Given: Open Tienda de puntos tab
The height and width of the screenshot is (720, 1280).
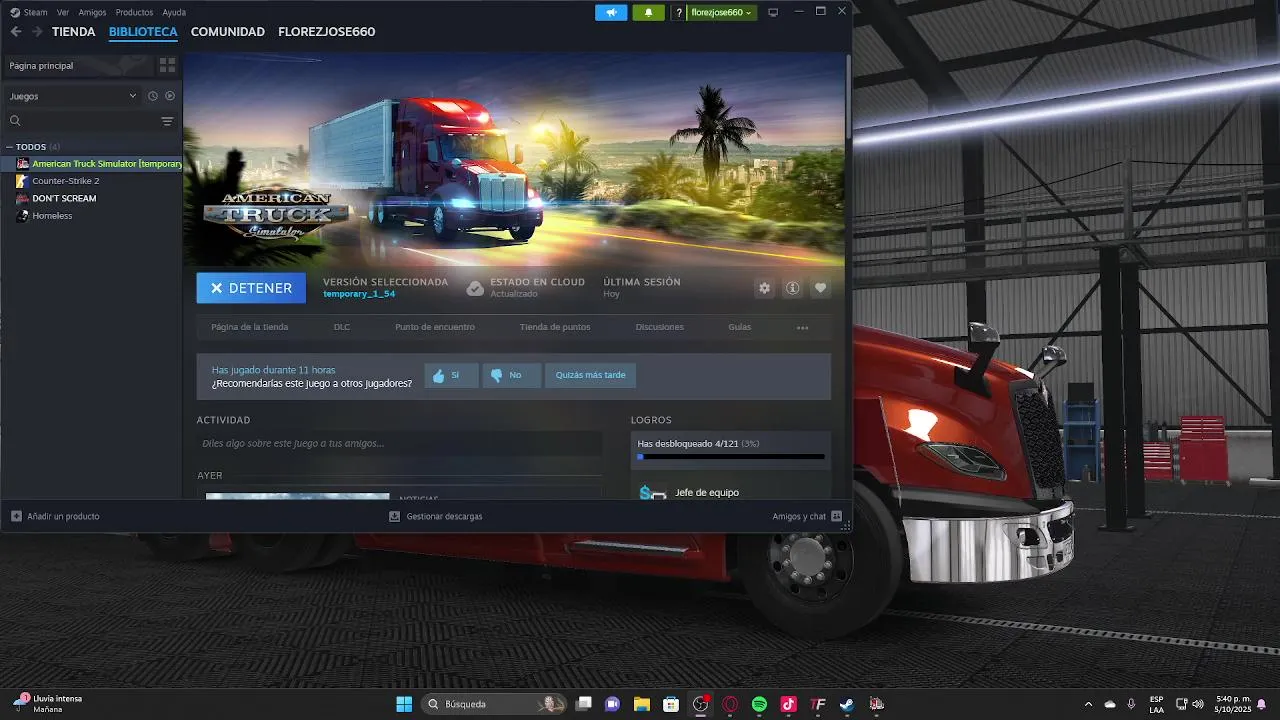Looking at the screenshot, I should tap(555, 327).
